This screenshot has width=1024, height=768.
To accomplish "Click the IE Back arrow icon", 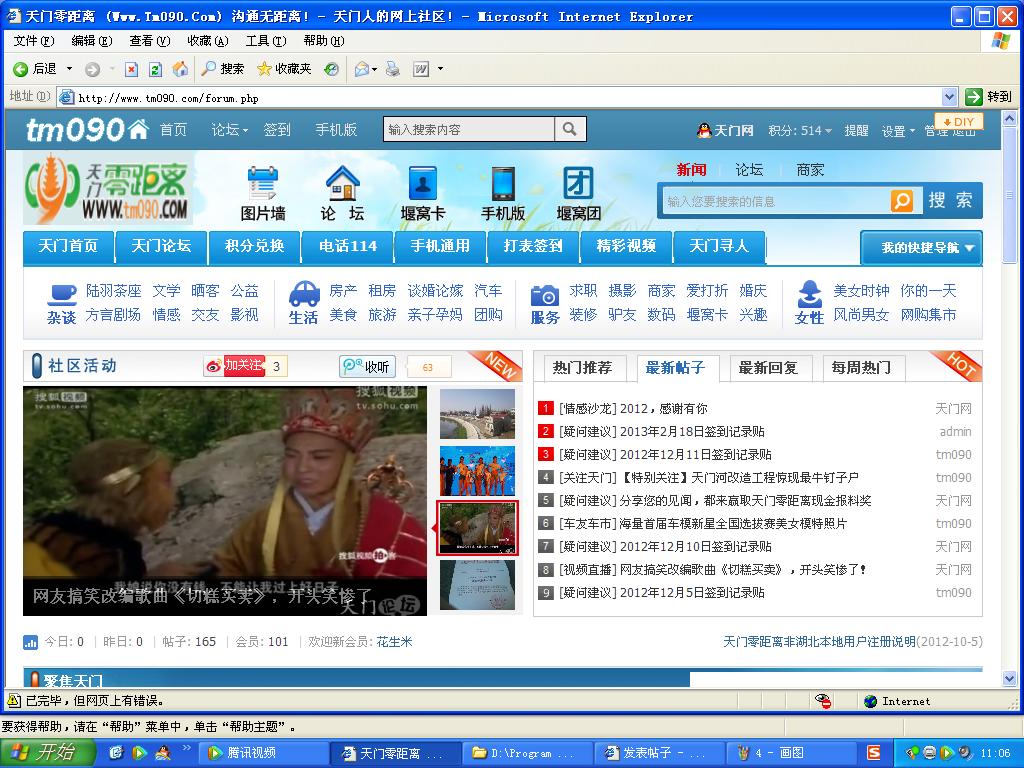I will point(20,69).
